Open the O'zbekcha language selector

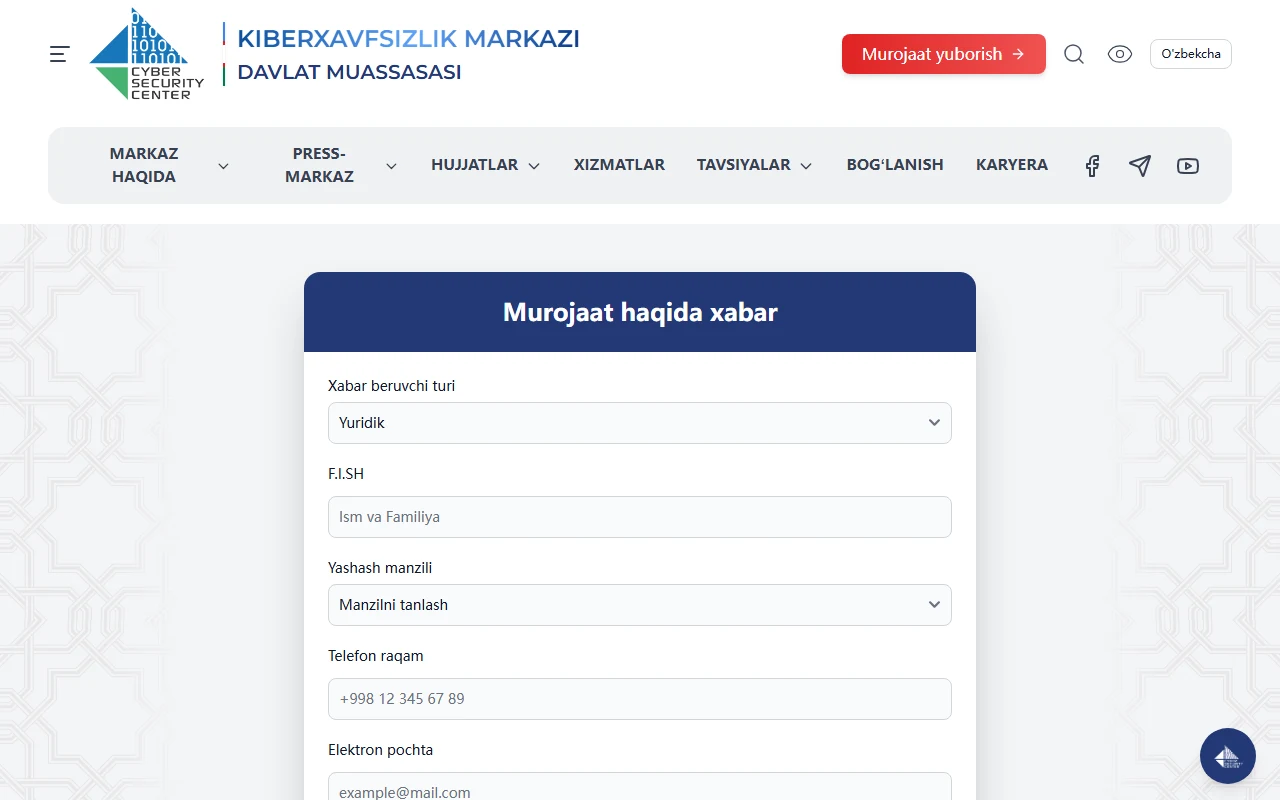click(x=1191, y=54)
